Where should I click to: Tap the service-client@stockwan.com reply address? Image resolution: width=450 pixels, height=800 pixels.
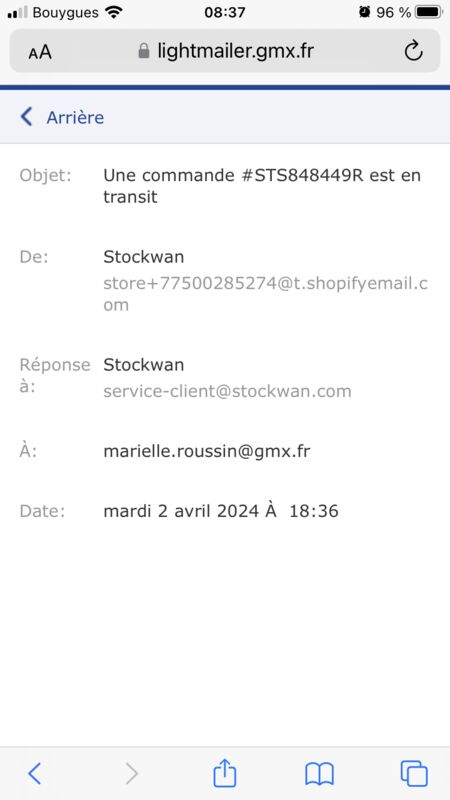[x=227, y=391]
